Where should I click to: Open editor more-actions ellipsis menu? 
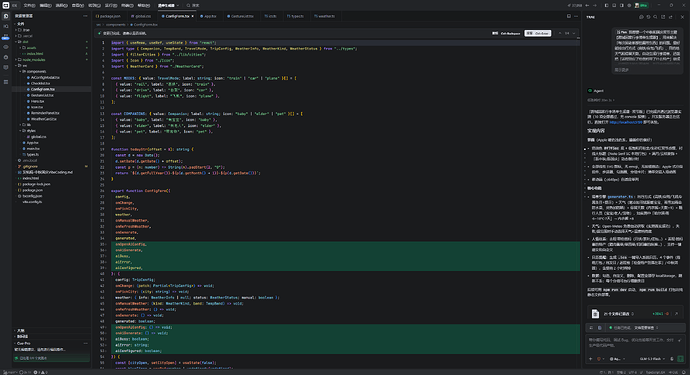click(x=576, y=16)
